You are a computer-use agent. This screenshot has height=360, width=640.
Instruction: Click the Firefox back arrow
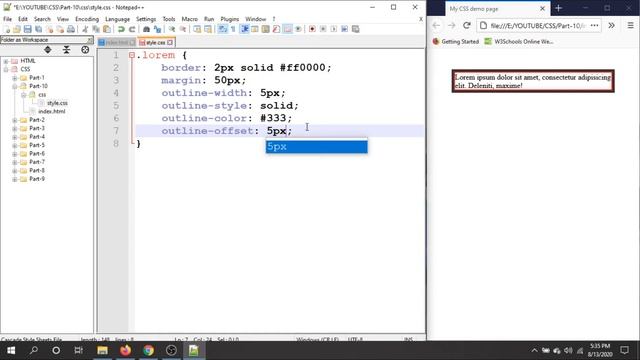[x=436, y=25]
